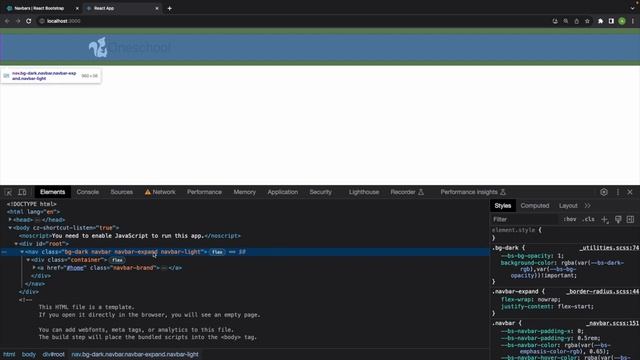This screenshot has width=640, height=360.
Task: Close the React App tab
Action: coord(157,8)
